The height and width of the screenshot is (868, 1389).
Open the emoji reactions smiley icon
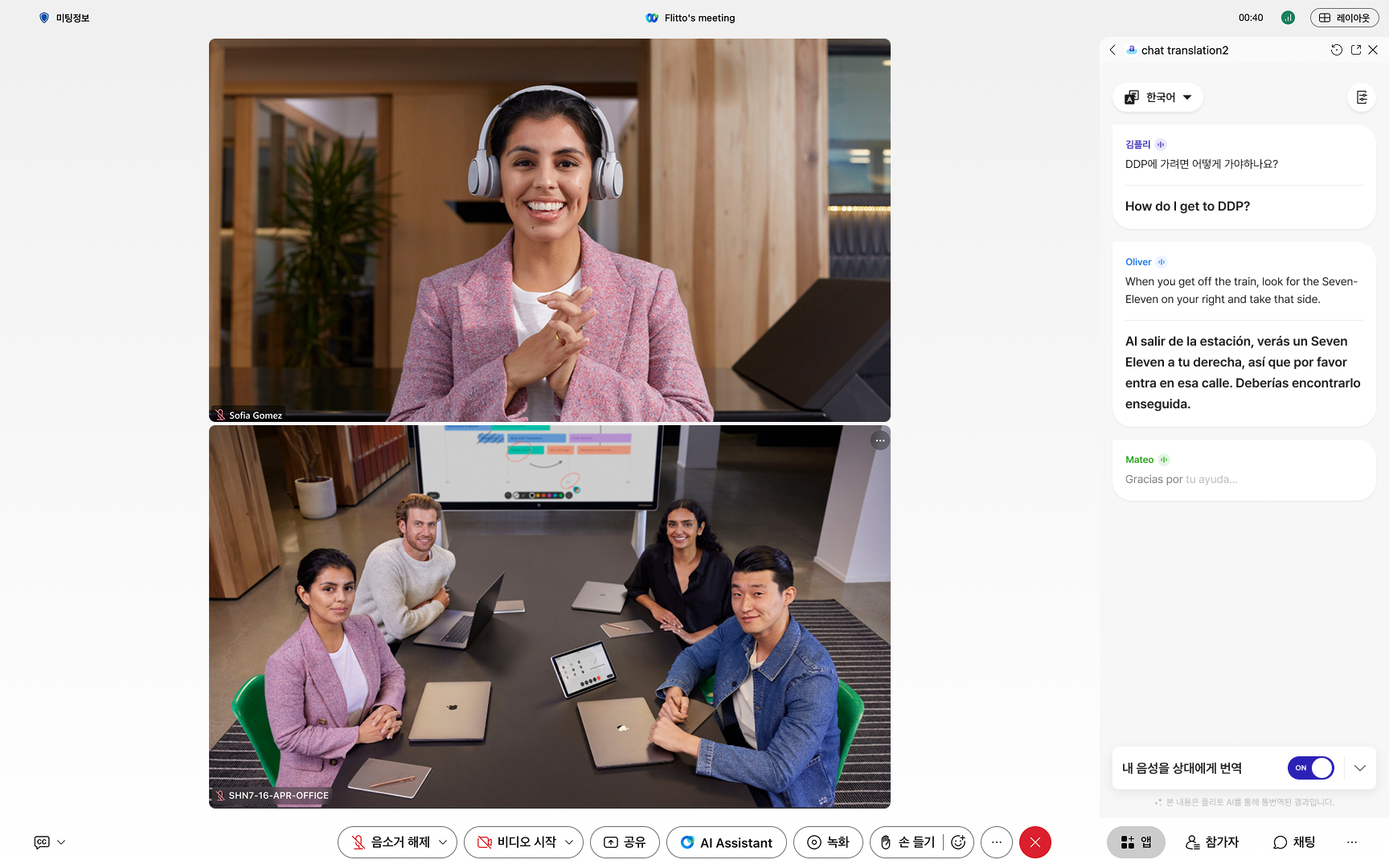(x=958, y=842)
